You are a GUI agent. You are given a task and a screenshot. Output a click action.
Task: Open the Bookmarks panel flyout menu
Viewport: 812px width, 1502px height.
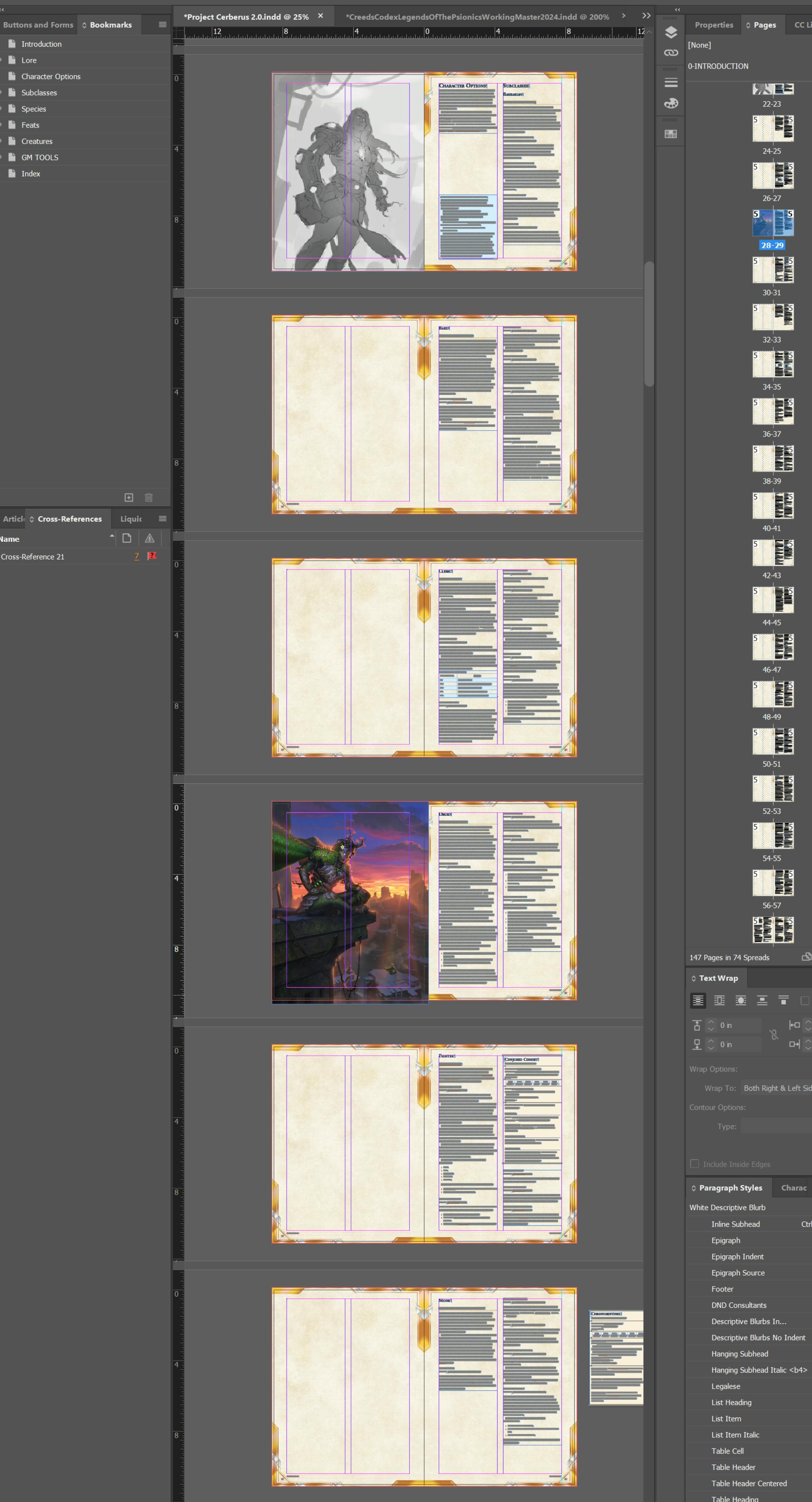pyautogui.click(x=162, y=24)
